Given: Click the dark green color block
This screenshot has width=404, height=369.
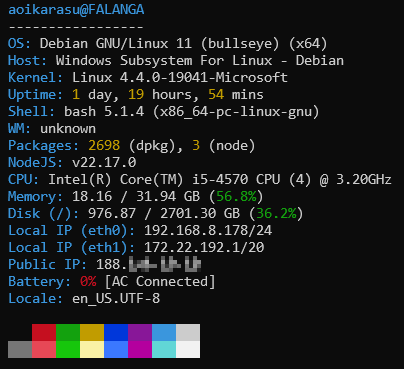Looking at the screenshot, I should pos(68,332).
